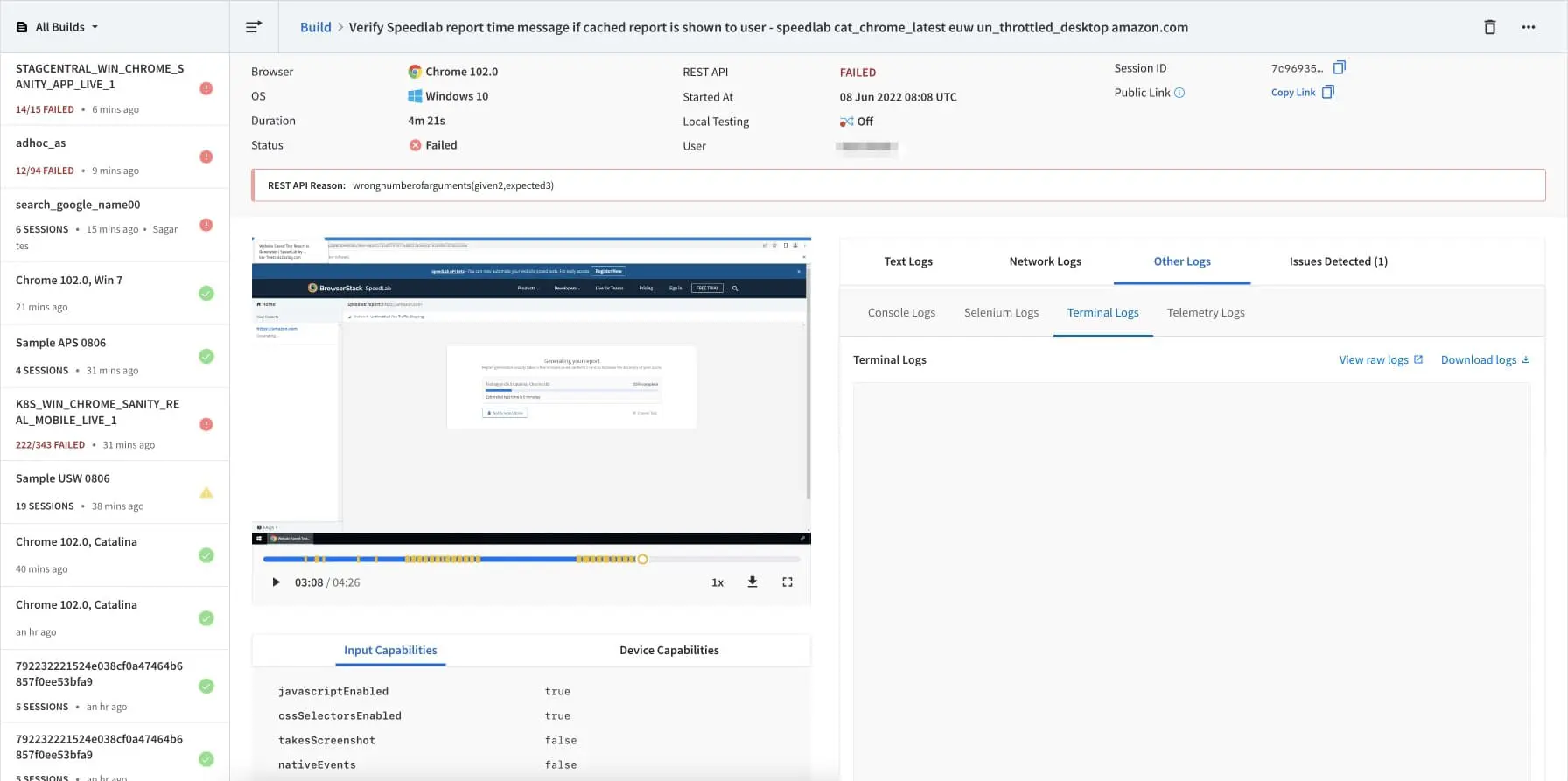Copy the Session ID to clipboard
This screenshot has height=781, width=1568.
pyautogui.click(x=1339, y=67)
